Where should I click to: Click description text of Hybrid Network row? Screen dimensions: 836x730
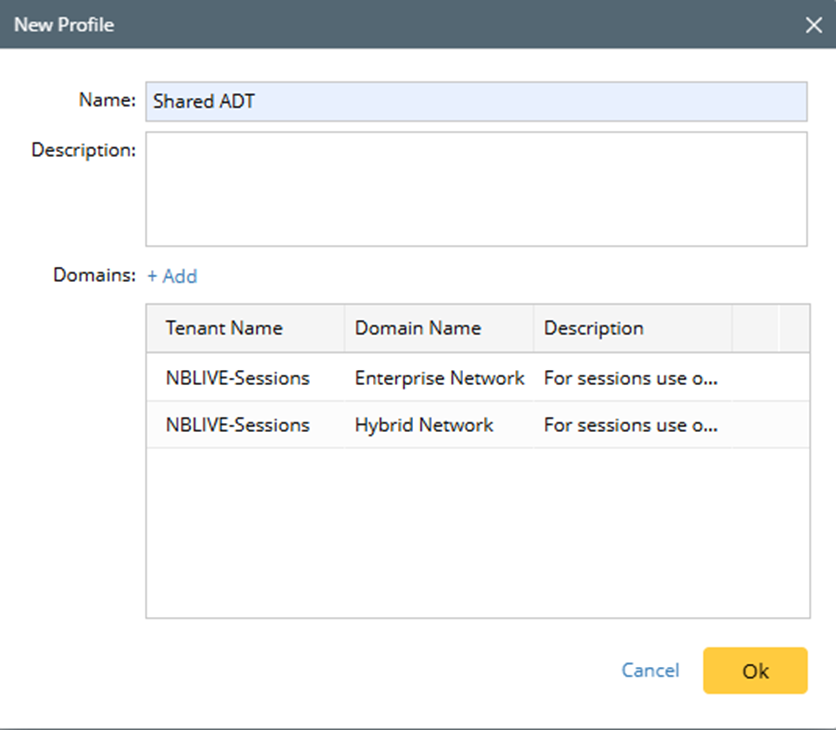click(630, 425)
